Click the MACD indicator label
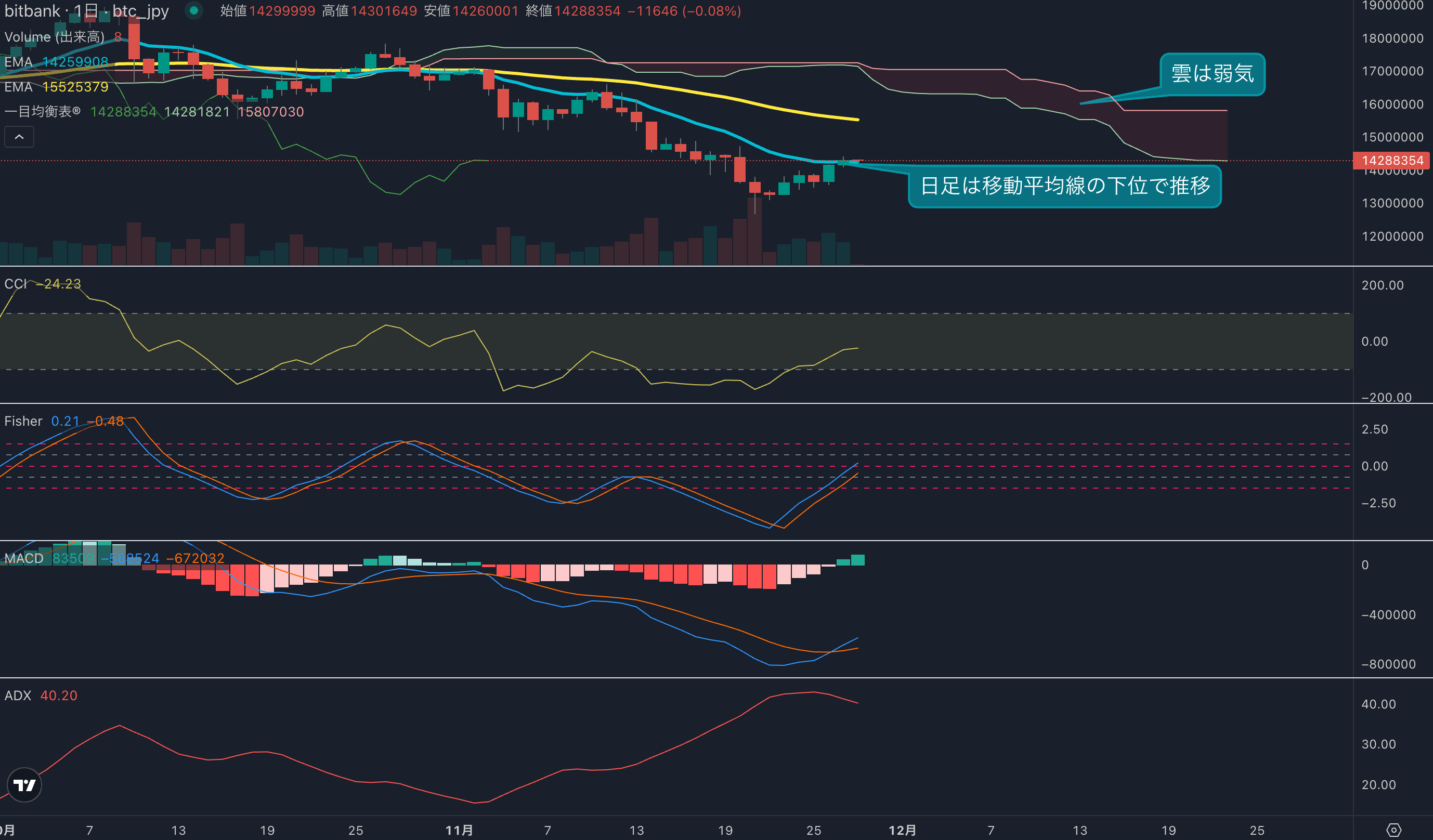This screenshot has height=840, width=1433. click(24, 558)
